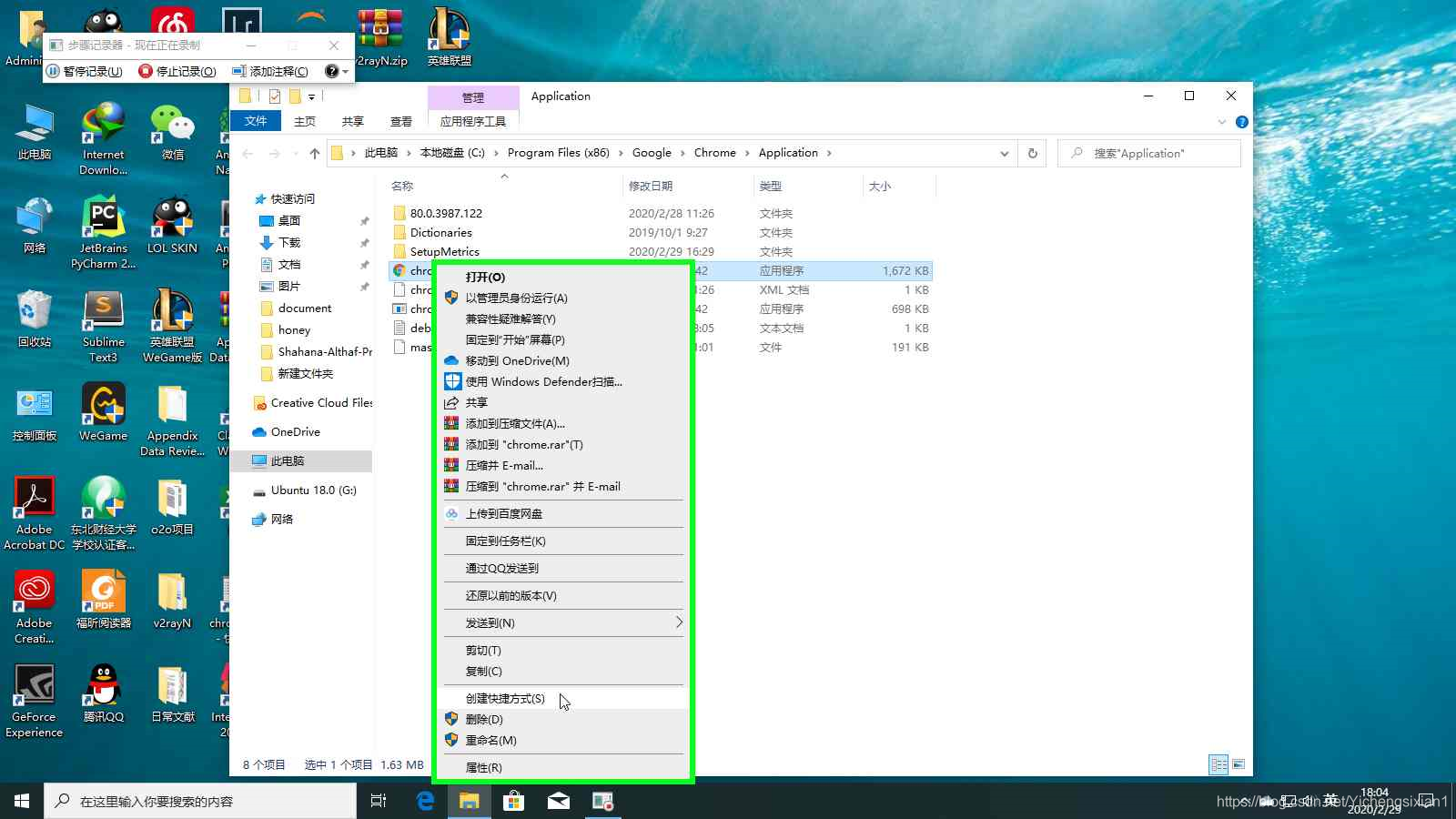The width and height of the screenshot is (1456, 819).
Task: Open Internet Download Manager desktop icon
Action: point(103,138)
